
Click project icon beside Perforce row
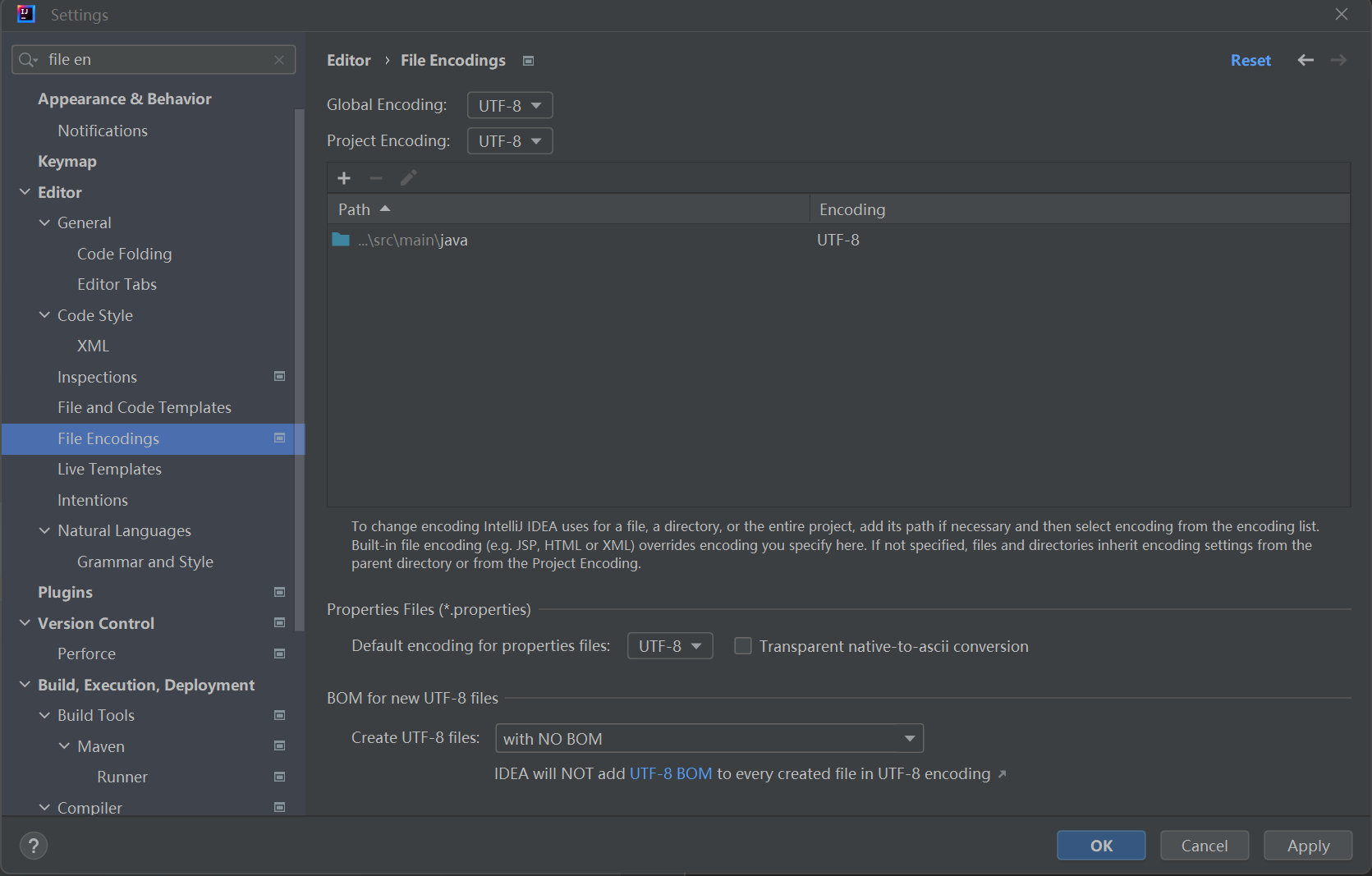(x=279, y=654)
